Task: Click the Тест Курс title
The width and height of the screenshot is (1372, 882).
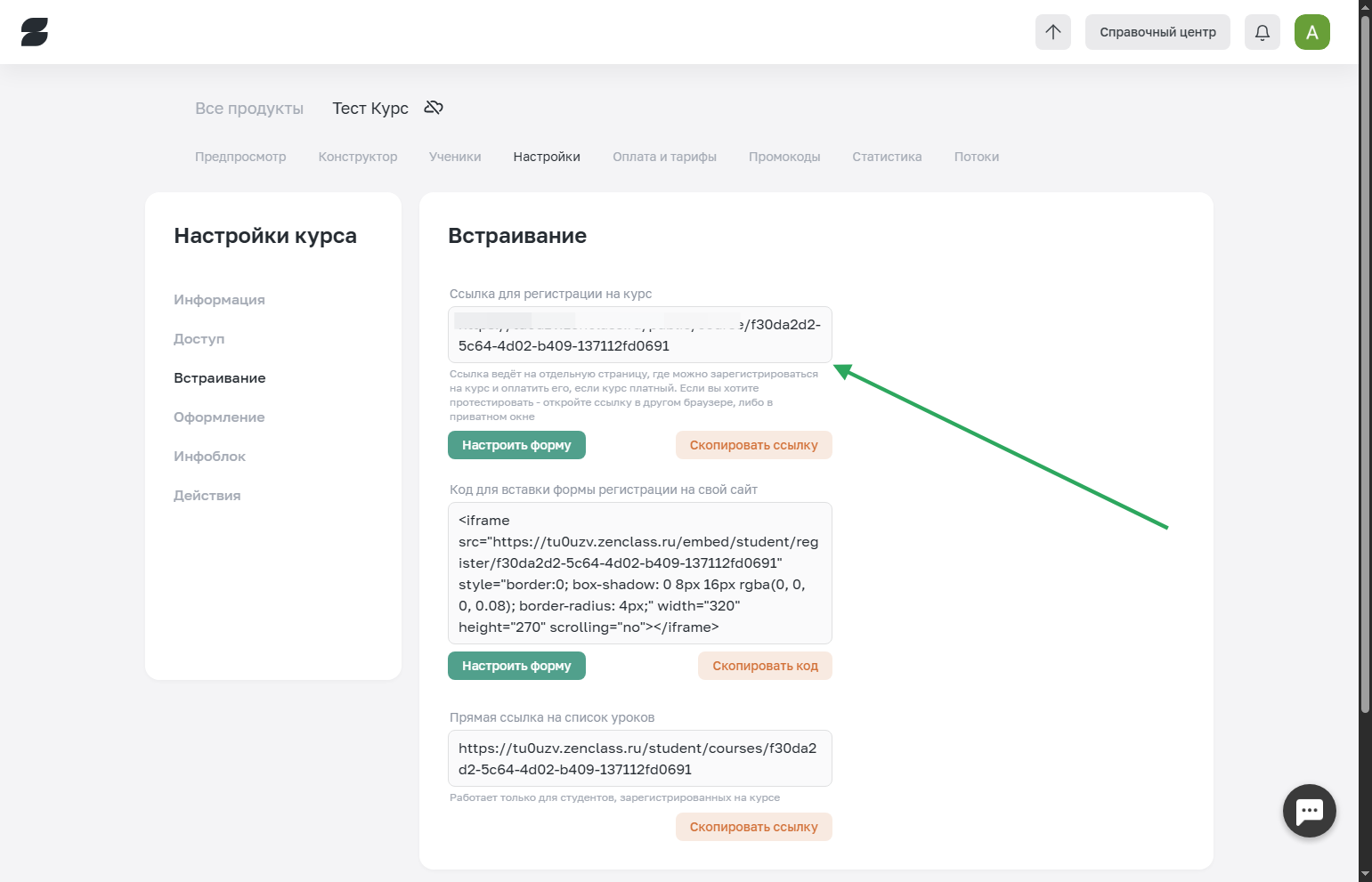Action: 370,109
